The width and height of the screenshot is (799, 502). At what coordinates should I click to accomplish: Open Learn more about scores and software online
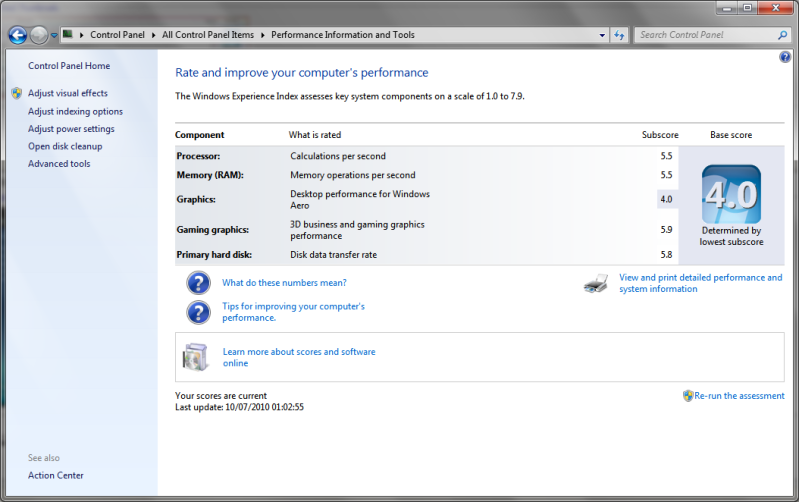point(299,357)
